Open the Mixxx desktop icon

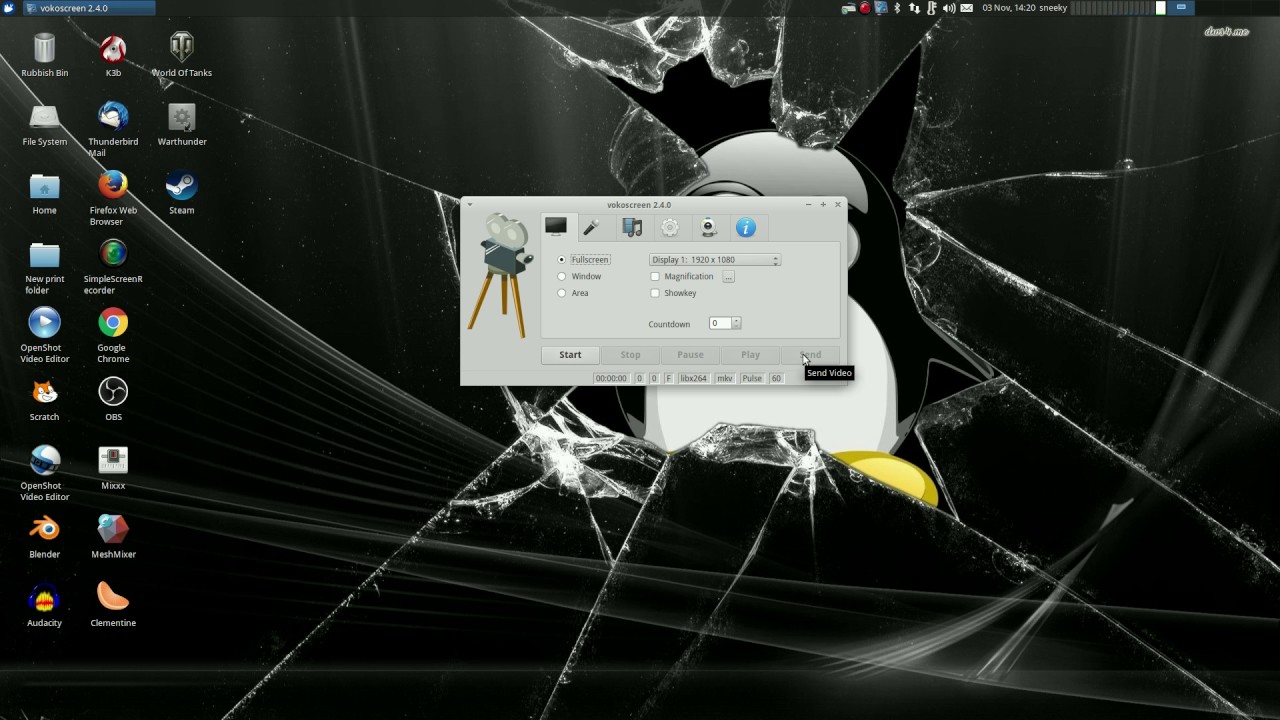tap(113, 468)
